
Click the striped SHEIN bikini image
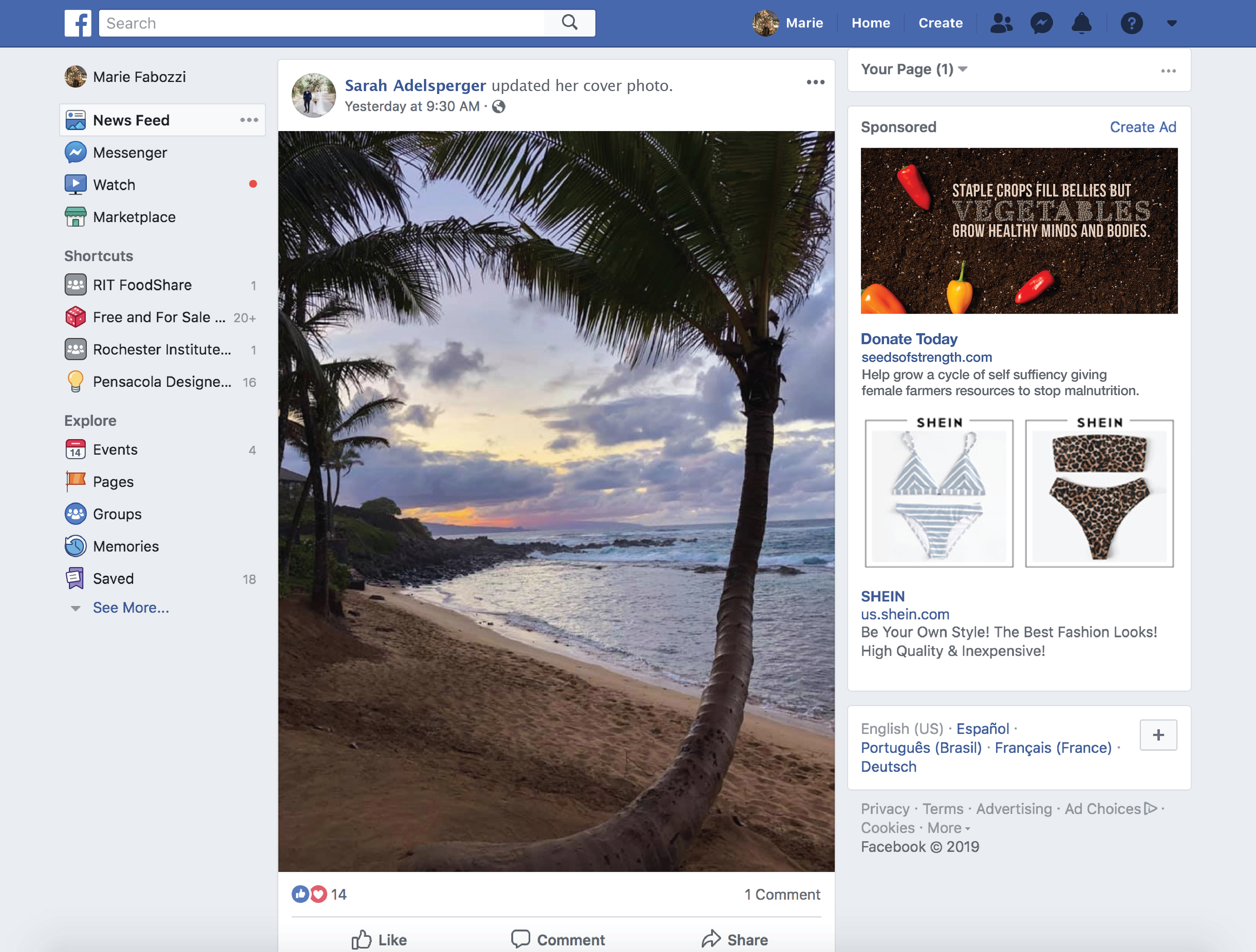(939, 493)
